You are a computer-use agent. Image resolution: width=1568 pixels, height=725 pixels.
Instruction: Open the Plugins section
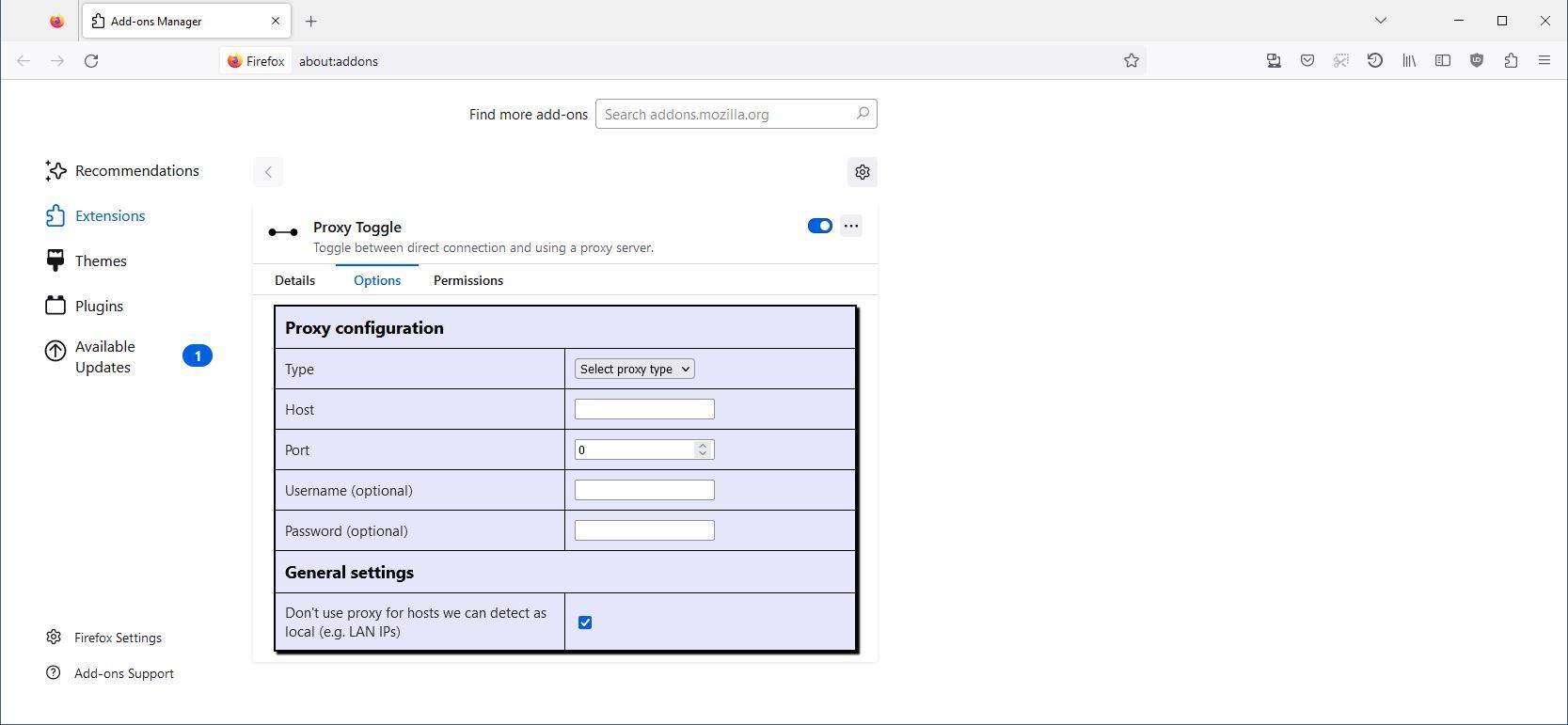pyautogui.click(x=85, y=306)
